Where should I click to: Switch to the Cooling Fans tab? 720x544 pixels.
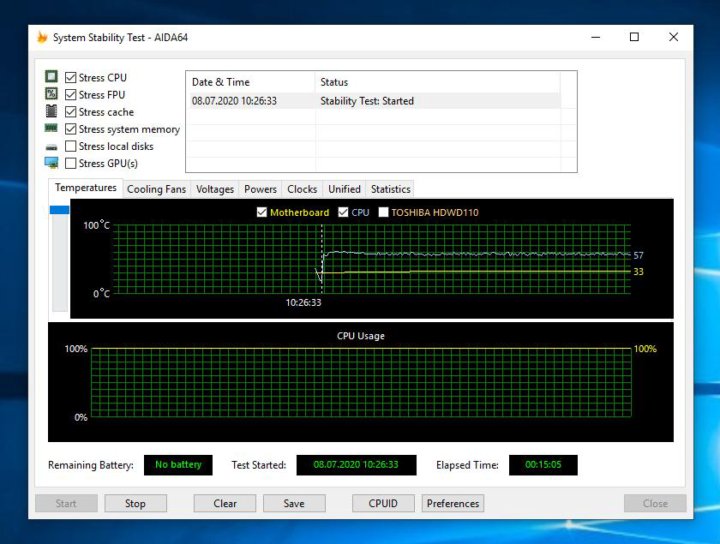coord(156,189)
